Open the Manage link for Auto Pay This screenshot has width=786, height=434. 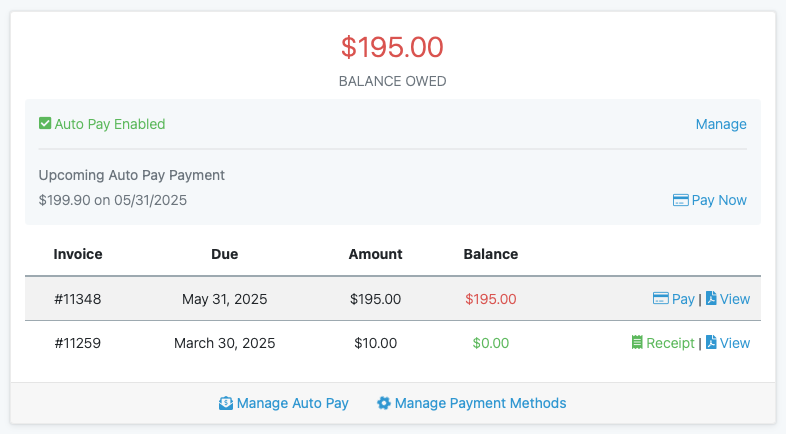pos(721,124)
